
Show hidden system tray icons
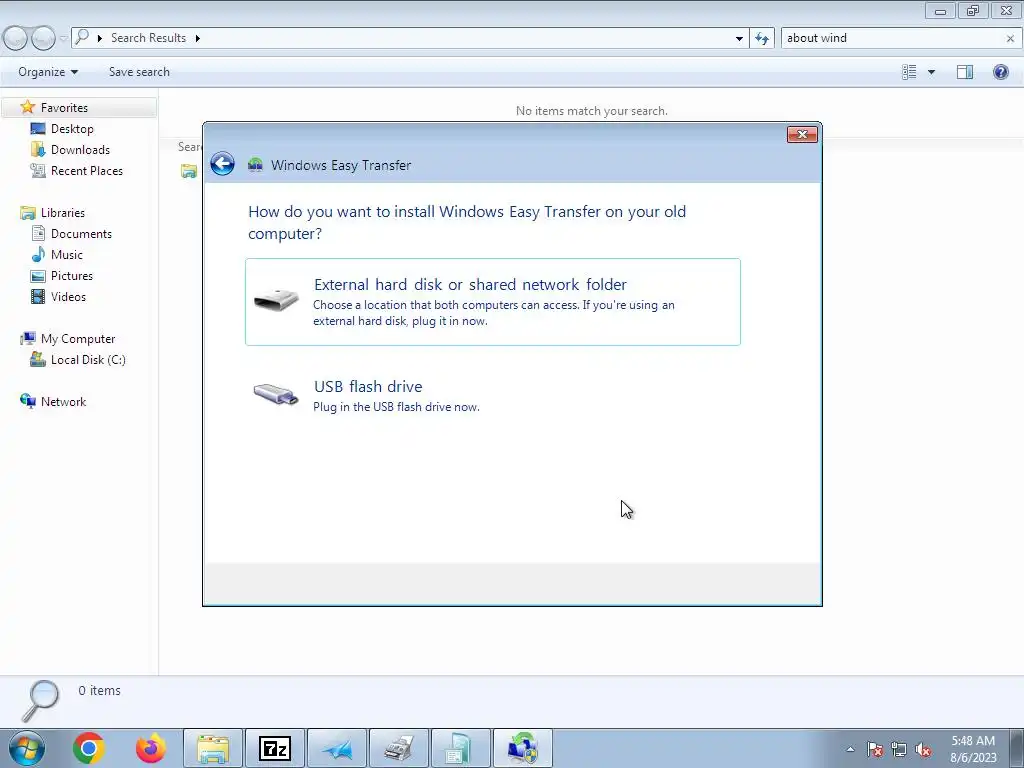[850, 749]
